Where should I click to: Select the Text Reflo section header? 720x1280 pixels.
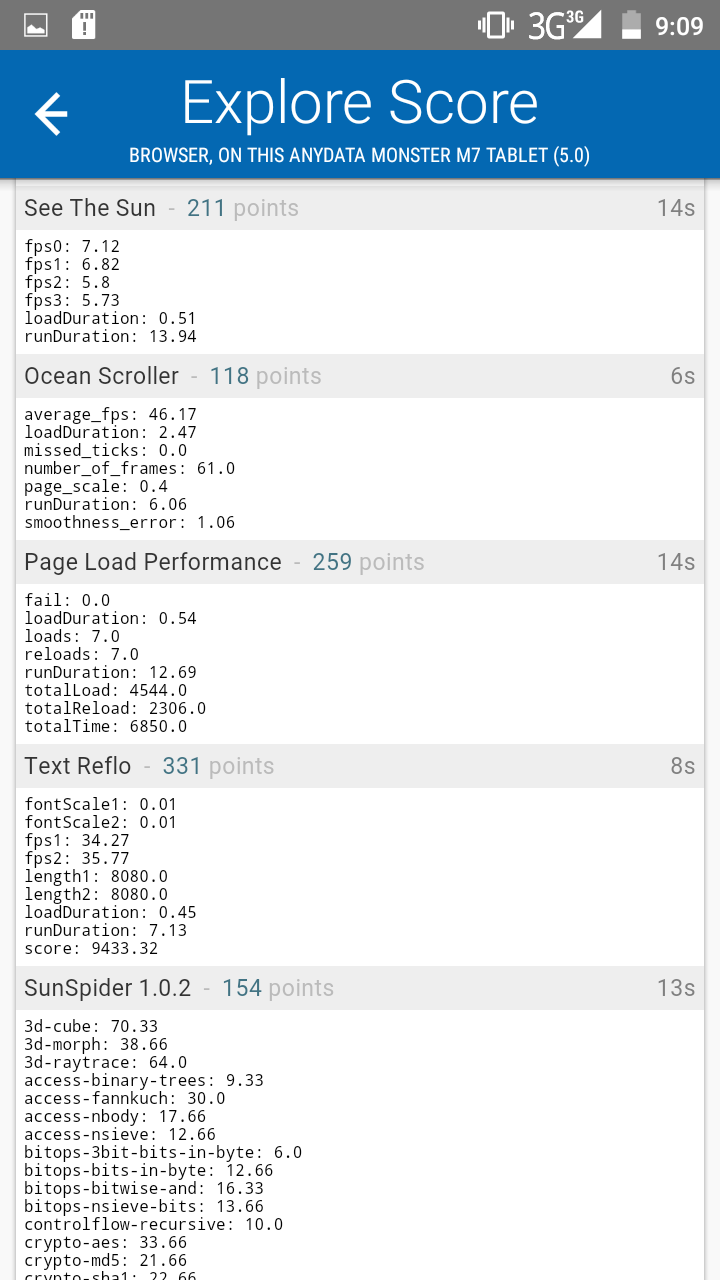point(78,766)
